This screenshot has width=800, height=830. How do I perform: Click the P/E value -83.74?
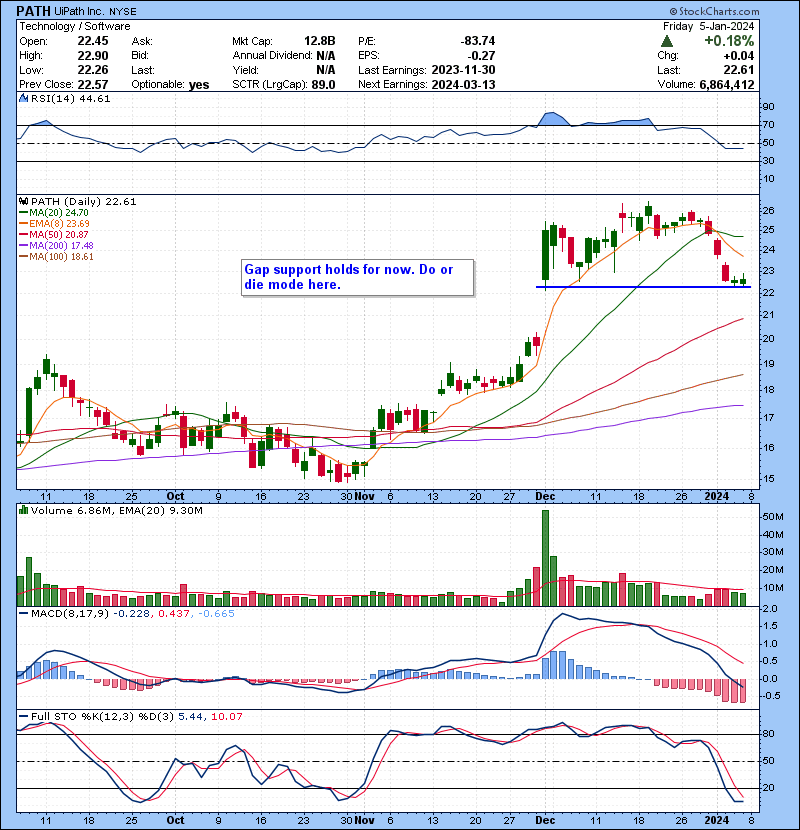pyautogui.click(x=478, y=41)
